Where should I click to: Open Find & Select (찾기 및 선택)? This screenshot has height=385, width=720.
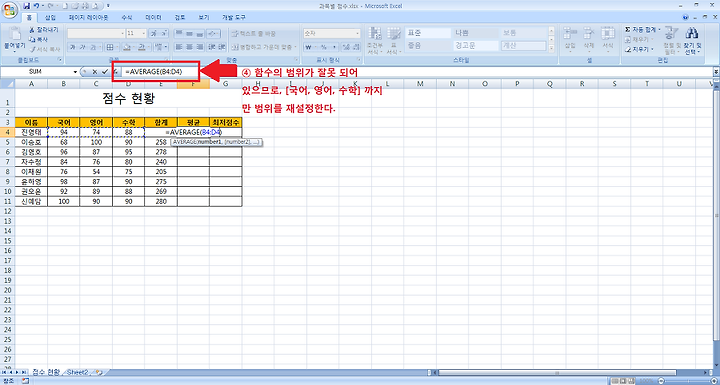[692, 40]
